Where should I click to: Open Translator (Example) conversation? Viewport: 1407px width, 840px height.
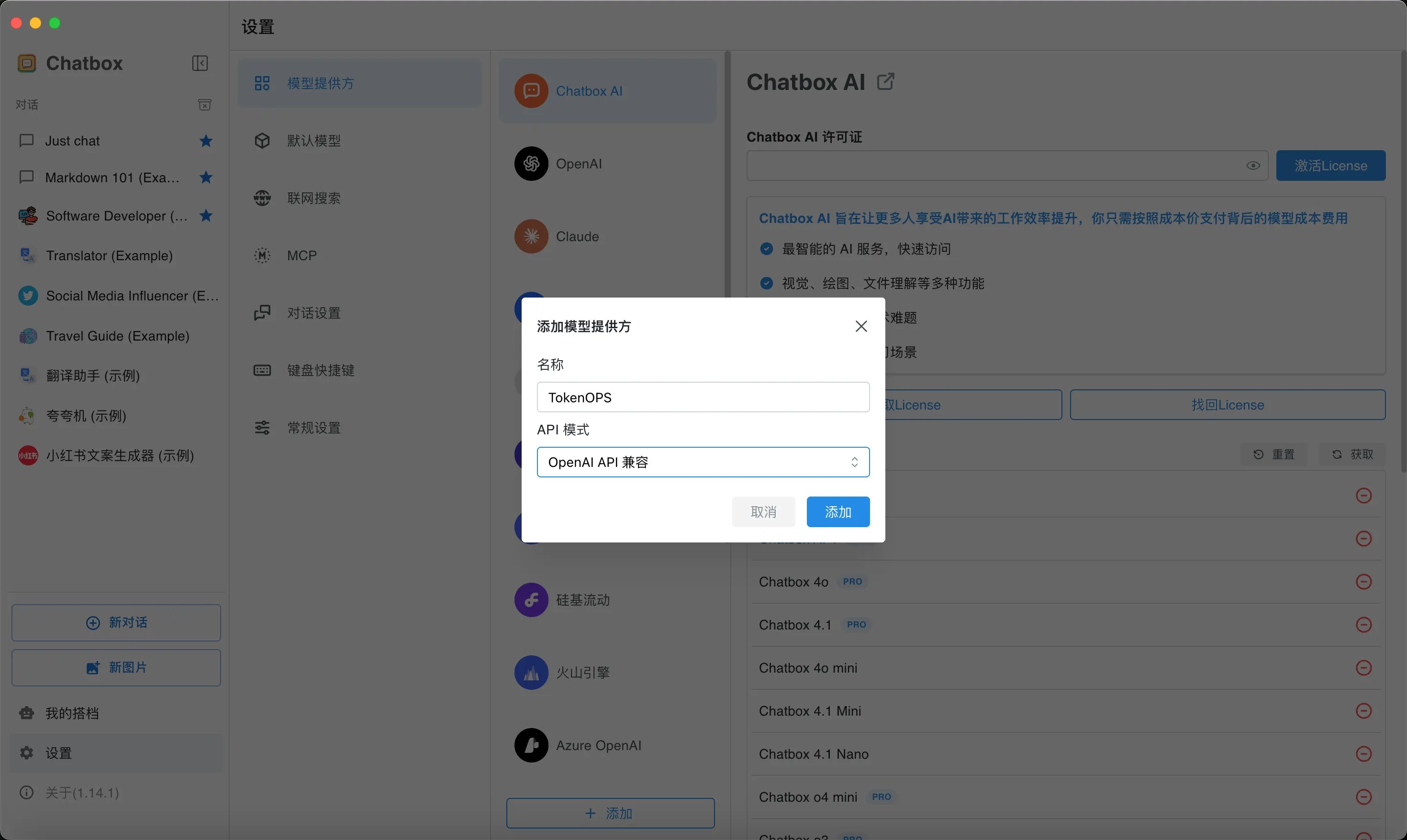(115, 255)
